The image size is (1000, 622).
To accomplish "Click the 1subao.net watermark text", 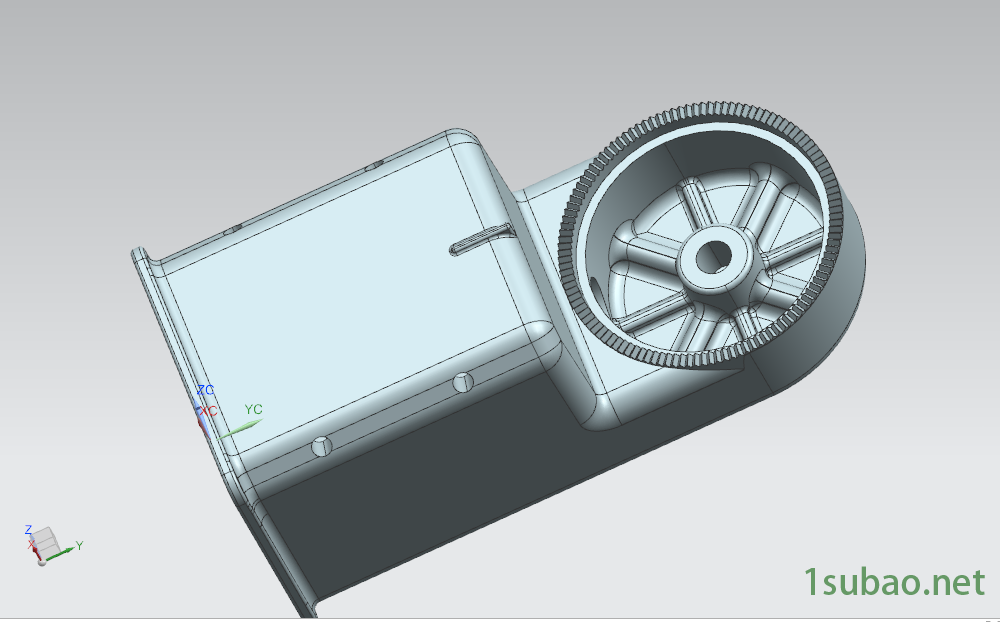I will 895,582.
